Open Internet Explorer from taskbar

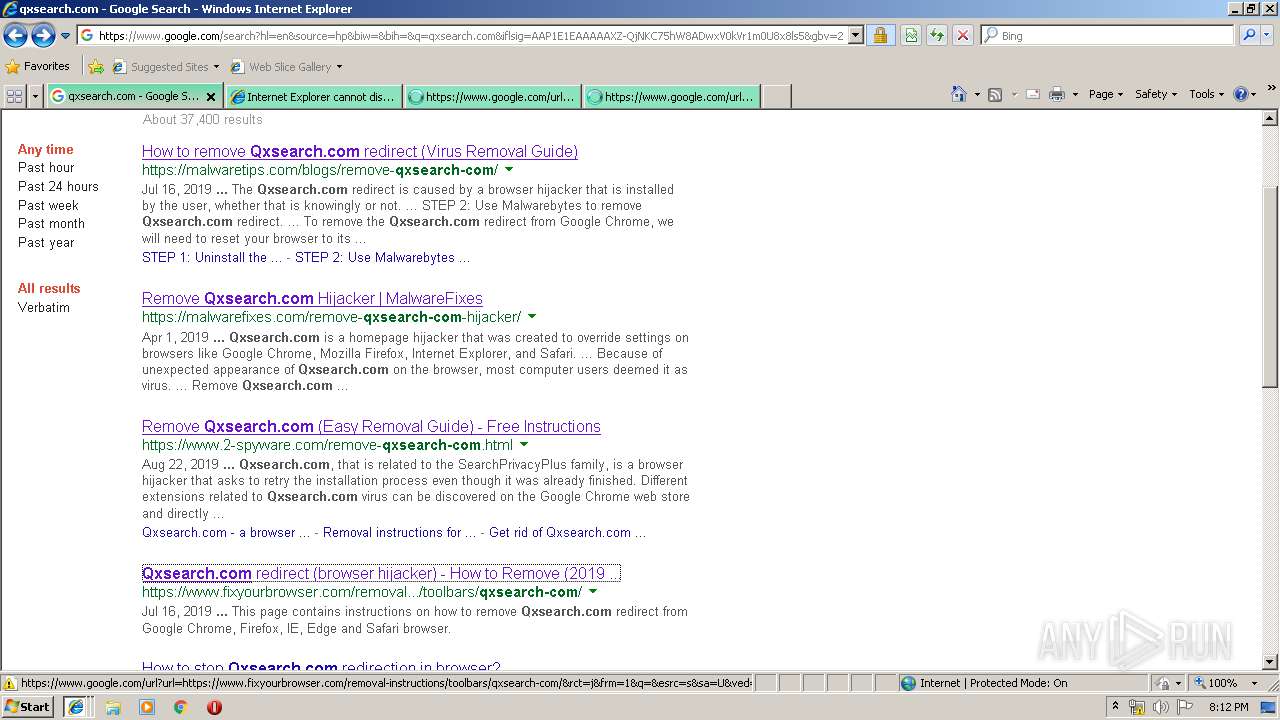click(x=76, y=706)
